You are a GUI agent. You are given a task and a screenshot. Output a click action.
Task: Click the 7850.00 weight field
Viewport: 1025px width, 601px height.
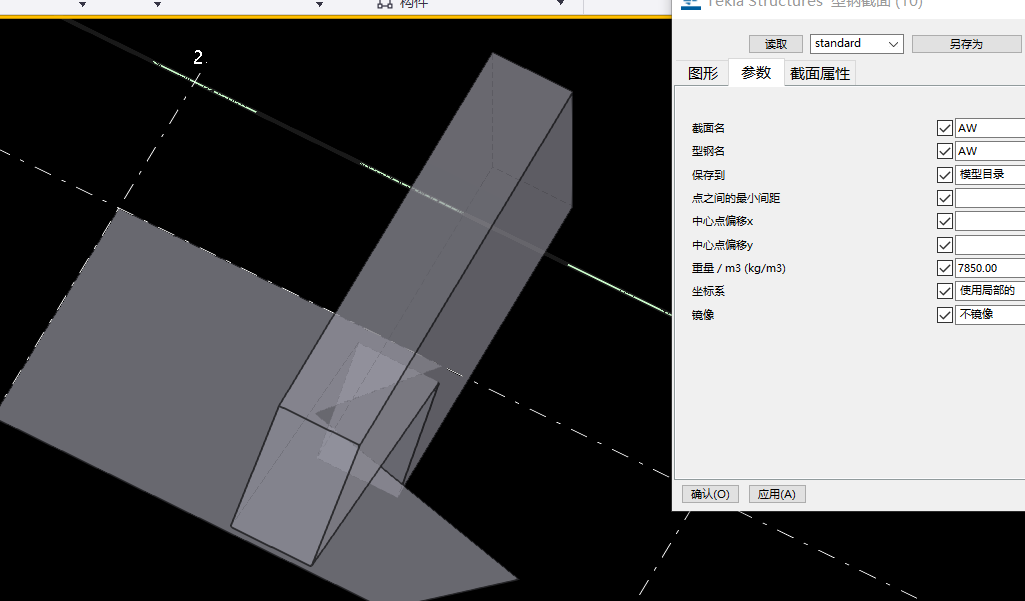click(x=990, y=267)
